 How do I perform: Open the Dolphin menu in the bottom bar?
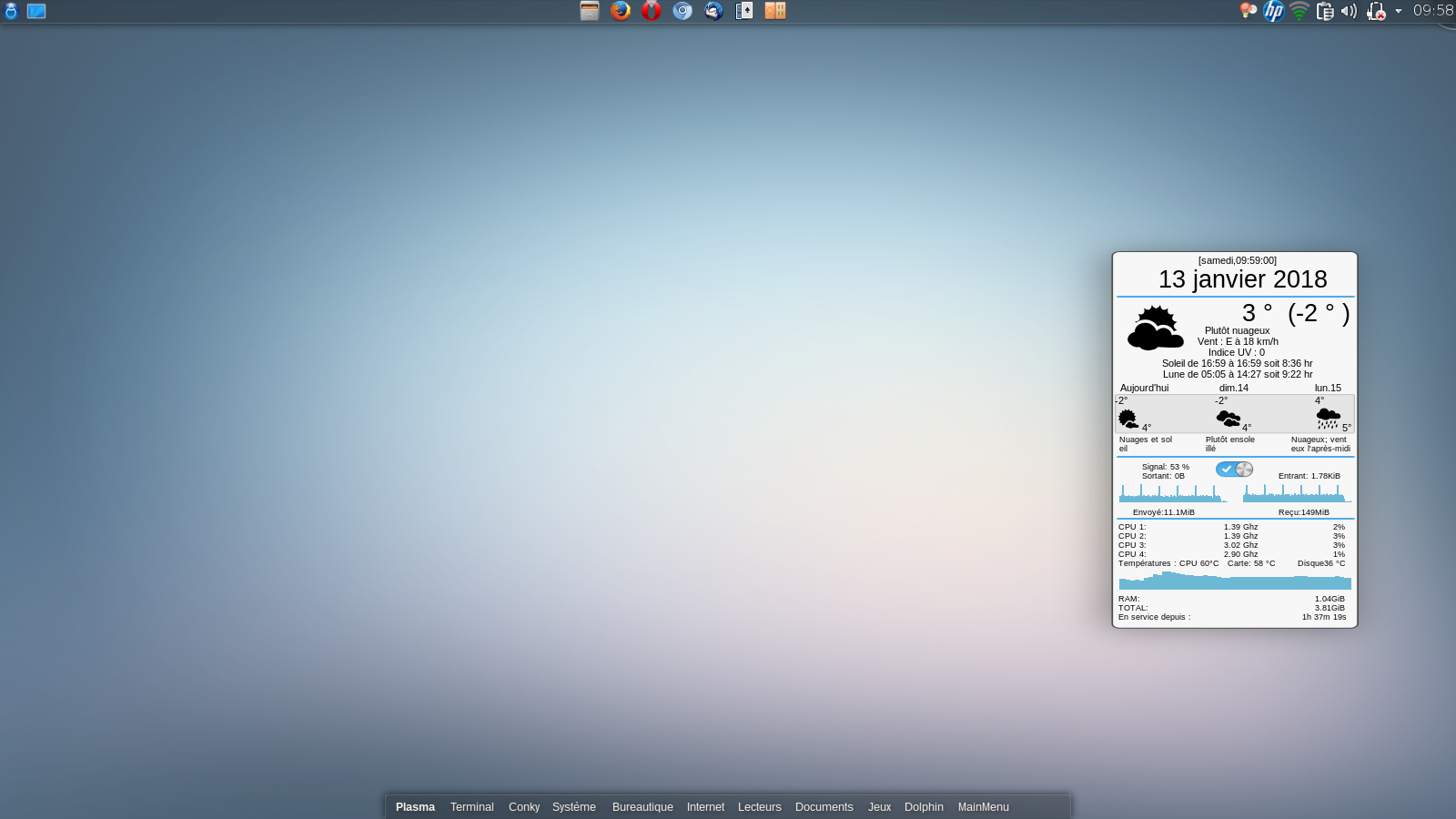pos(924,807)
